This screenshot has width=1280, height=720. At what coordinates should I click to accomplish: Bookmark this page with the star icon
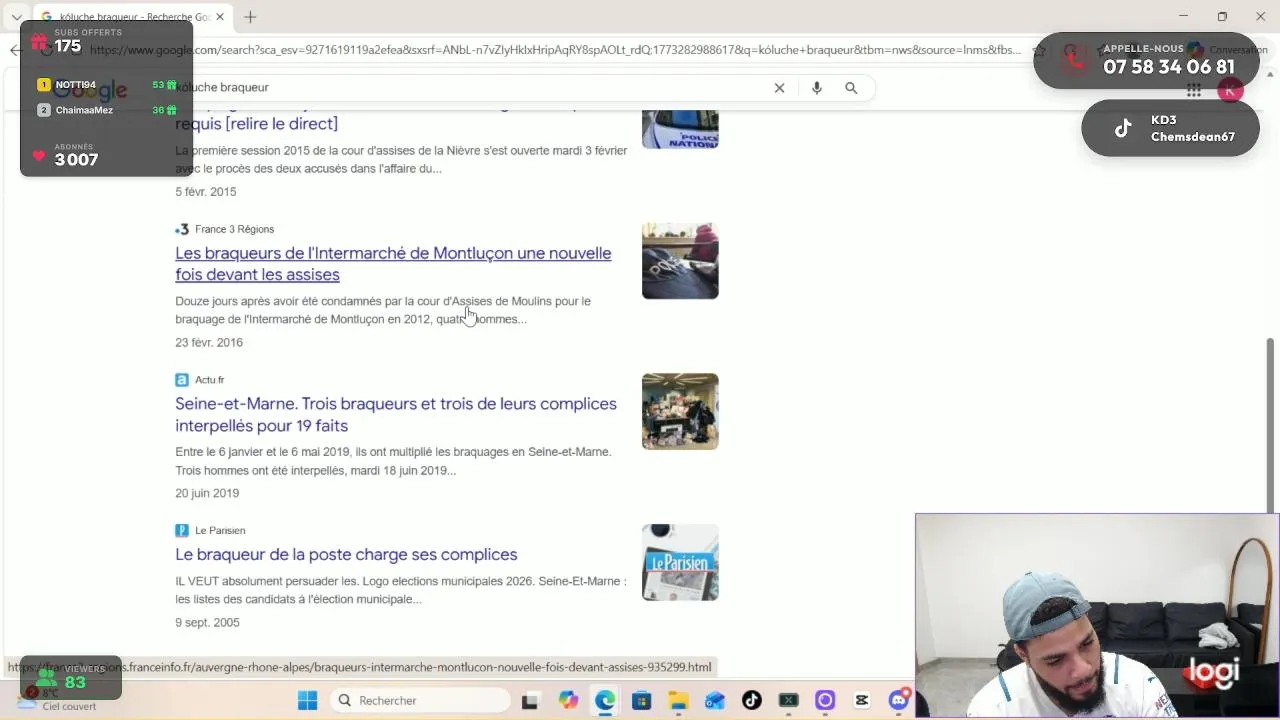(x=1041, y=50)
